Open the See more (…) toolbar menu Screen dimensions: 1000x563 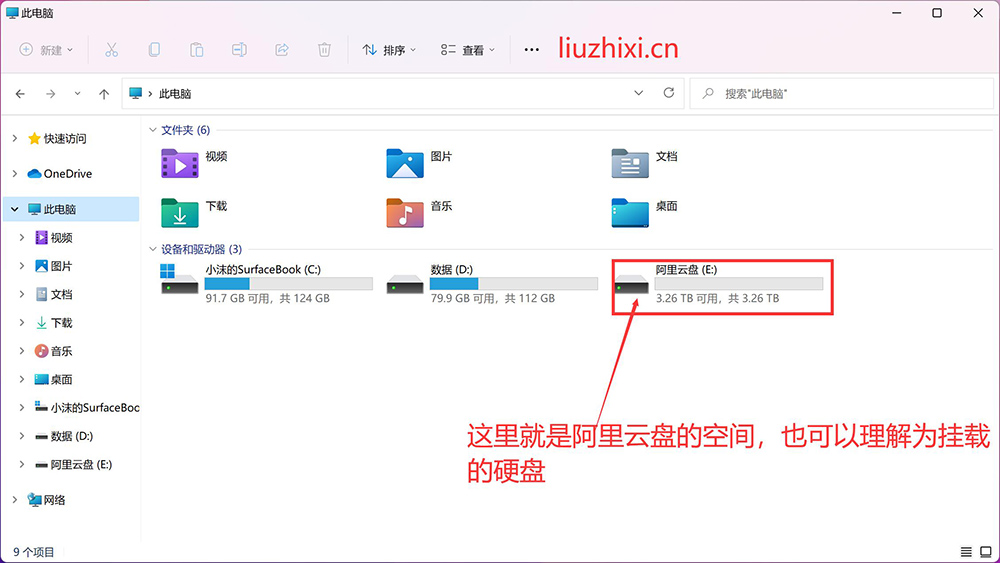[532, 49]
